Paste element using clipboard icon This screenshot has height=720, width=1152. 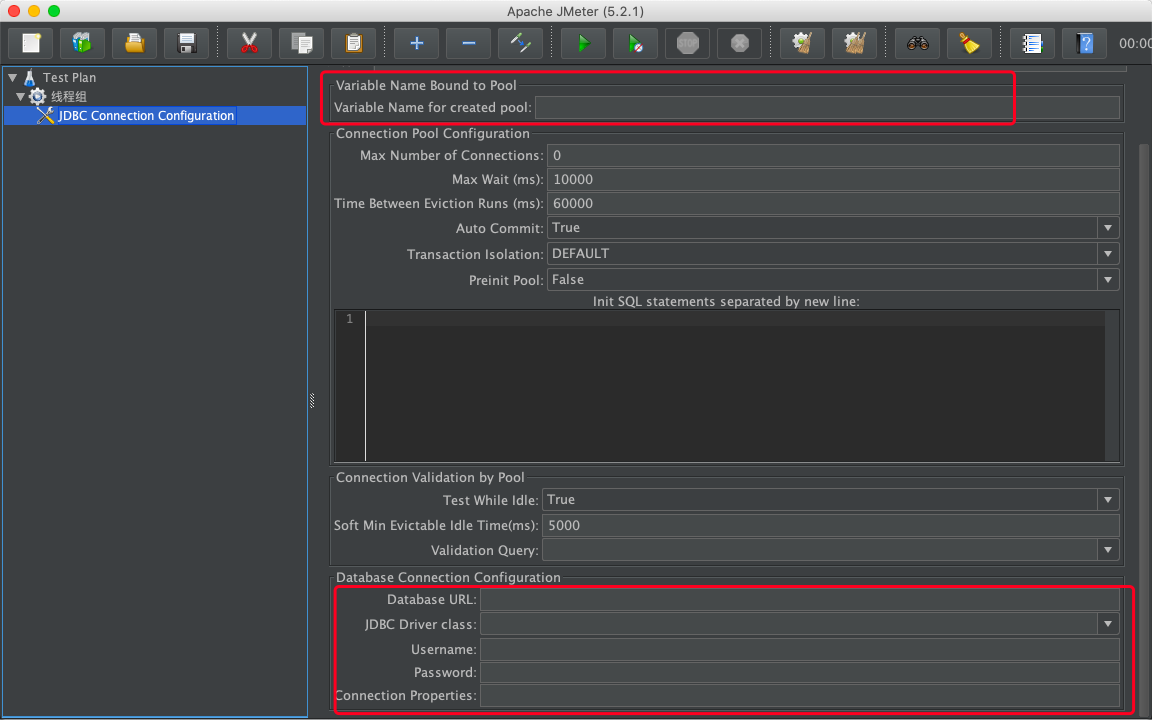(x=353, y=43)
